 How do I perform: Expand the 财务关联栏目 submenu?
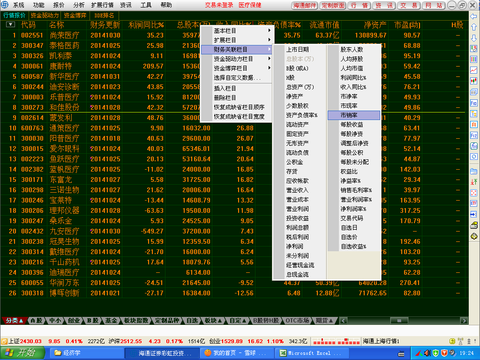(237, 49)
